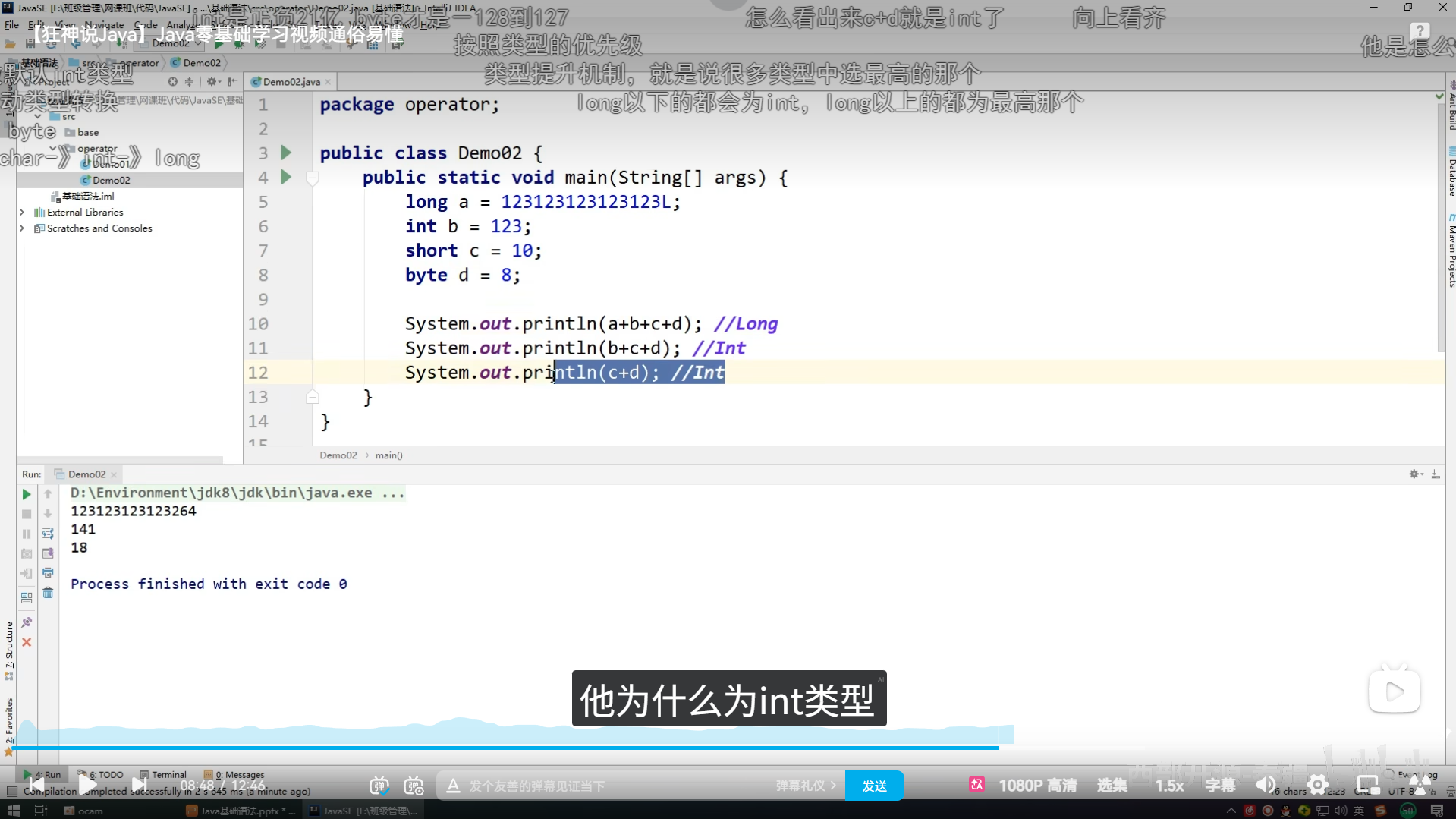This screenshot has width=1456, height=819.
Task: Click the scroll to end icon in the Run console
Action: click(48, 553)
